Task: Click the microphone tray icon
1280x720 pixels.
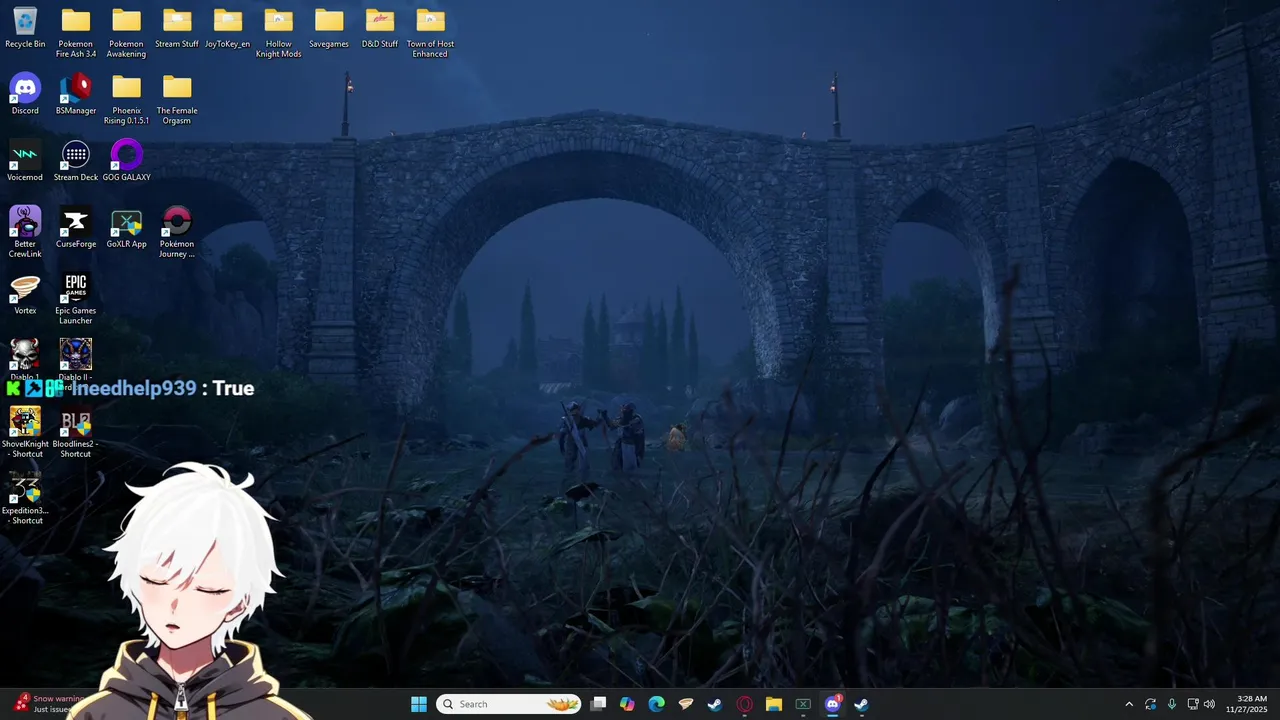Action: (1172, 704)
